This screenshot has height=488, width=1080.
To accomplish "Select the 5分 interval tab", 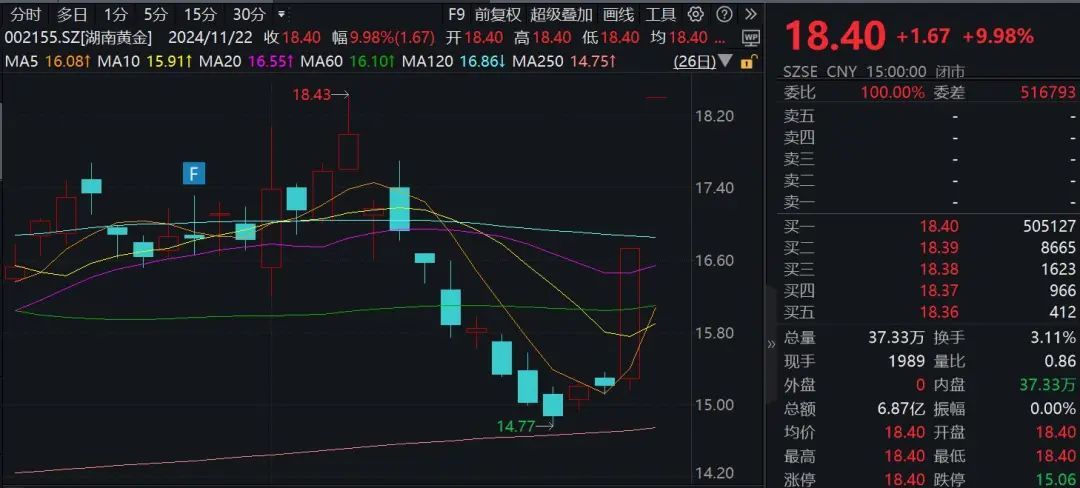I will click(x=155, y=14).
